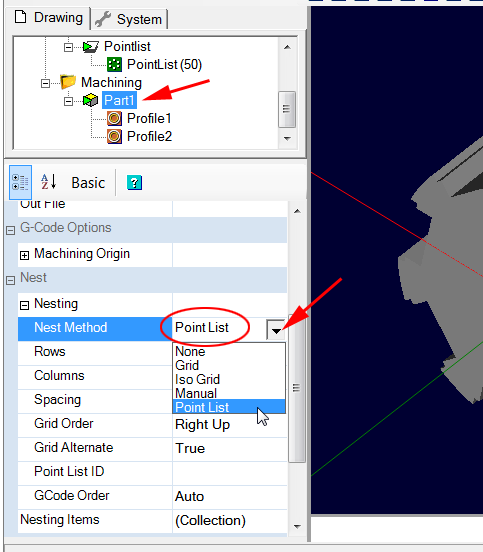Choose Iso Grid from the dropdown list
The height and width of the screenshot is (552, 483).
197,379
